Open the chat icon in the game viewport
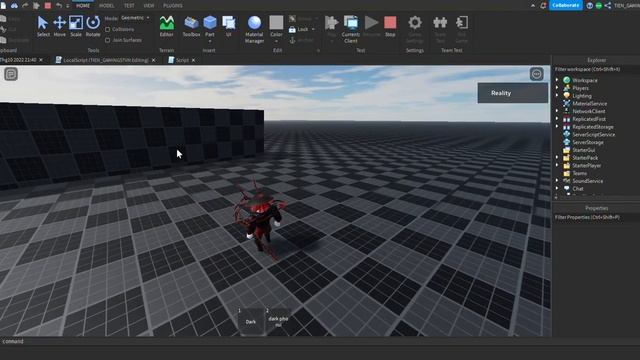 11,74
